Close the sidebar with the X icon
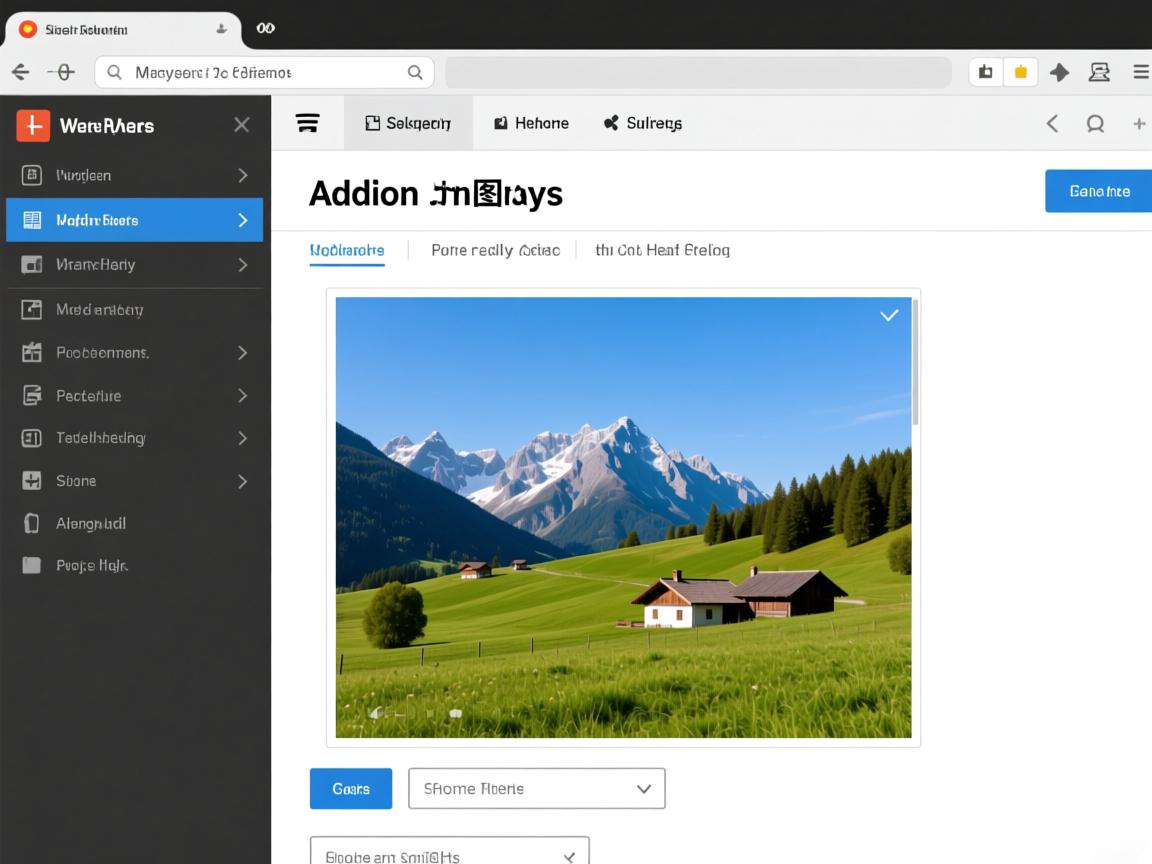 [x=241, y=125]
